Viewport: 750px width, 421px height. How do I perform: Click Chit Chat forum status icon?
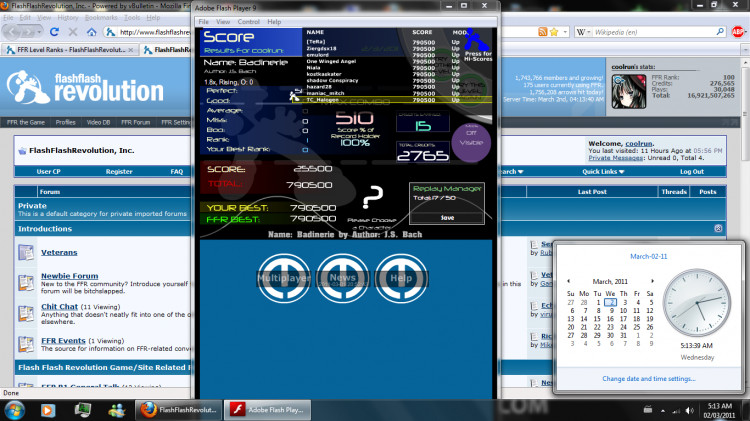click(26, 314)
